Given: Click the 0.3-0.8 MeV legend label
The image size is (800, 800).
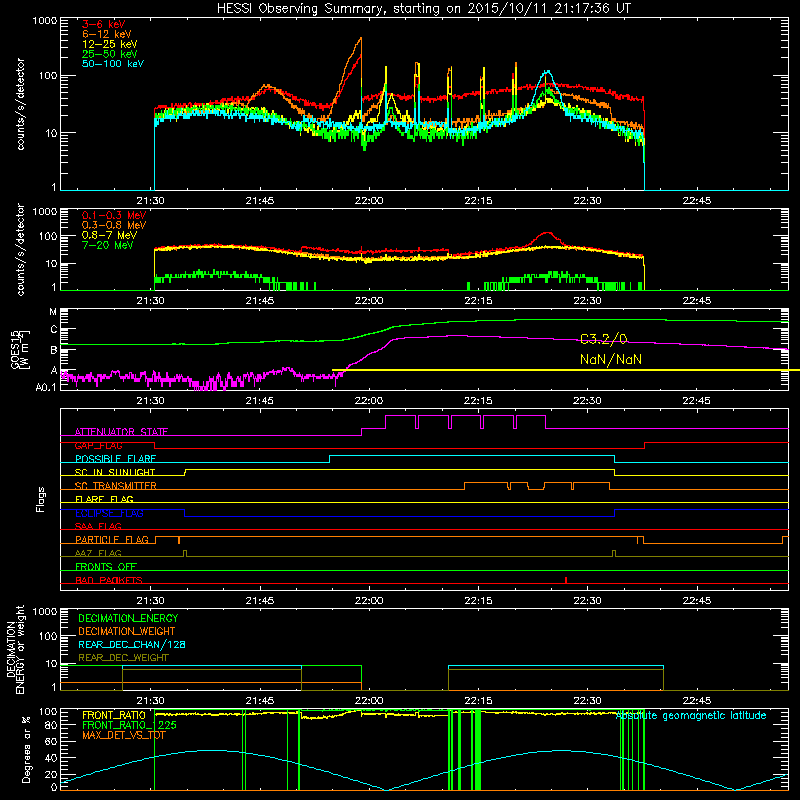Looking at the screenshot, I should (x=114, y=225).
